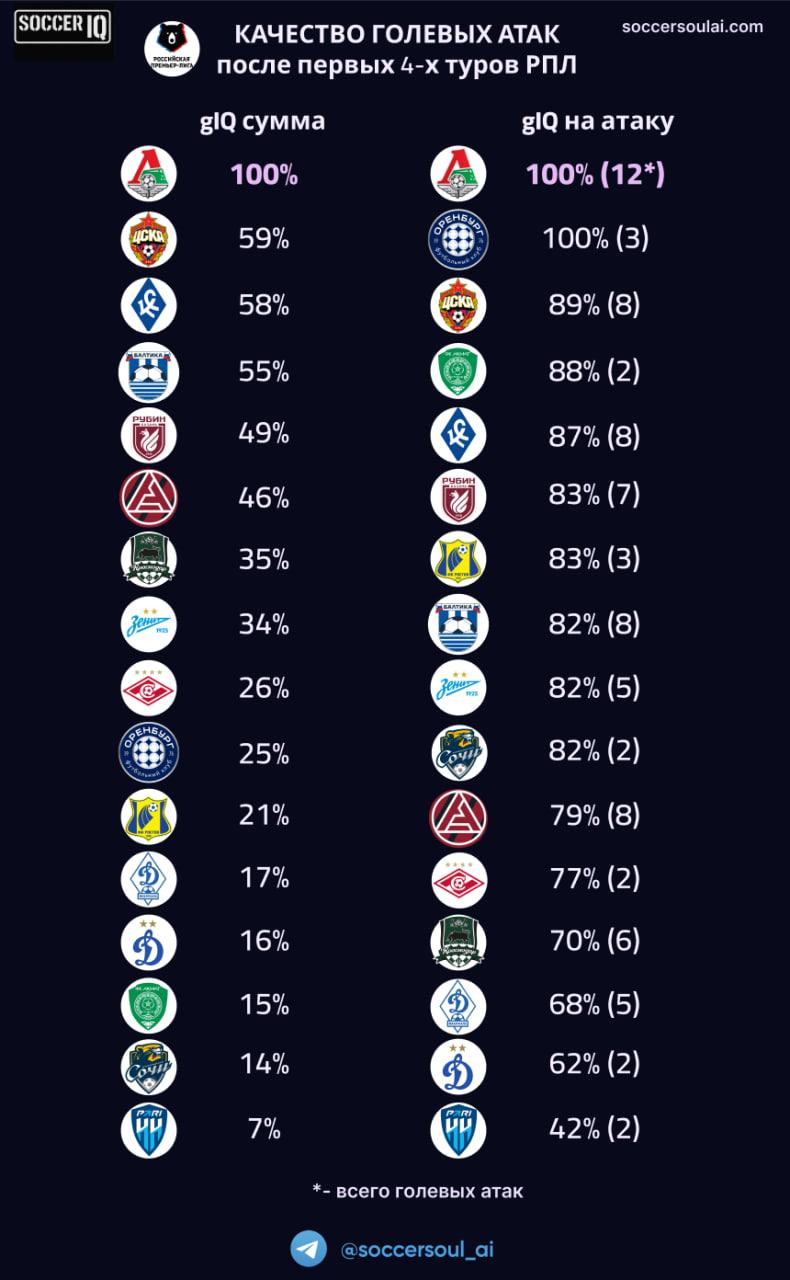Select the Pari NN logo next to 7%
The width and height of the screenshot is (790, 1280).
point(149,1130)
